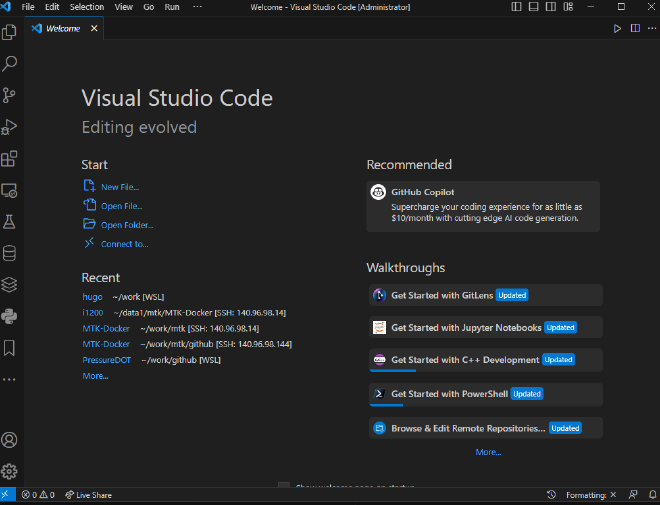This screenshot has width=660, height=505.
Task: Open the Explorer view in activity bar
Action: pos(9,32)
